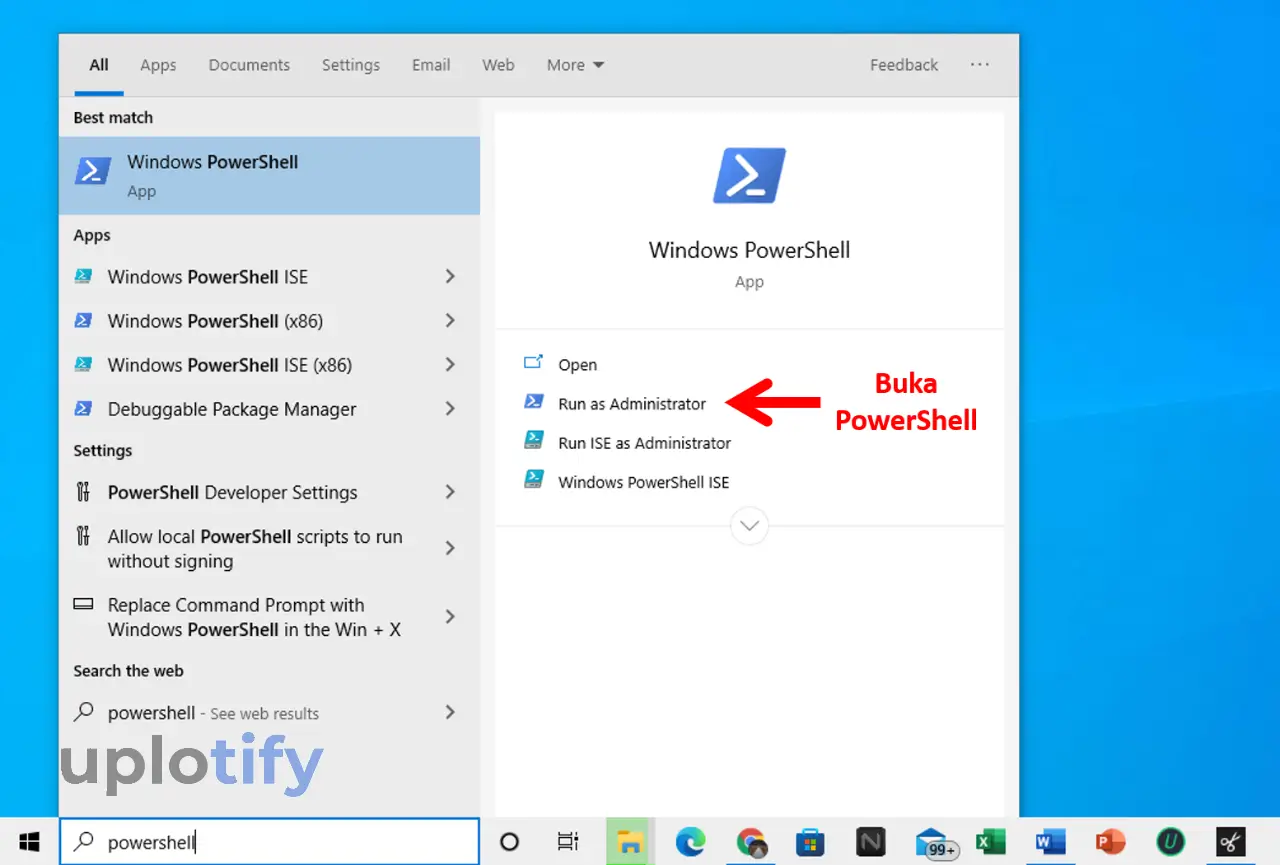Viewport: 1280px width, 865px height.
Task: Click the Run ISE as Administrator icon
Action: (x=534, y=440)
